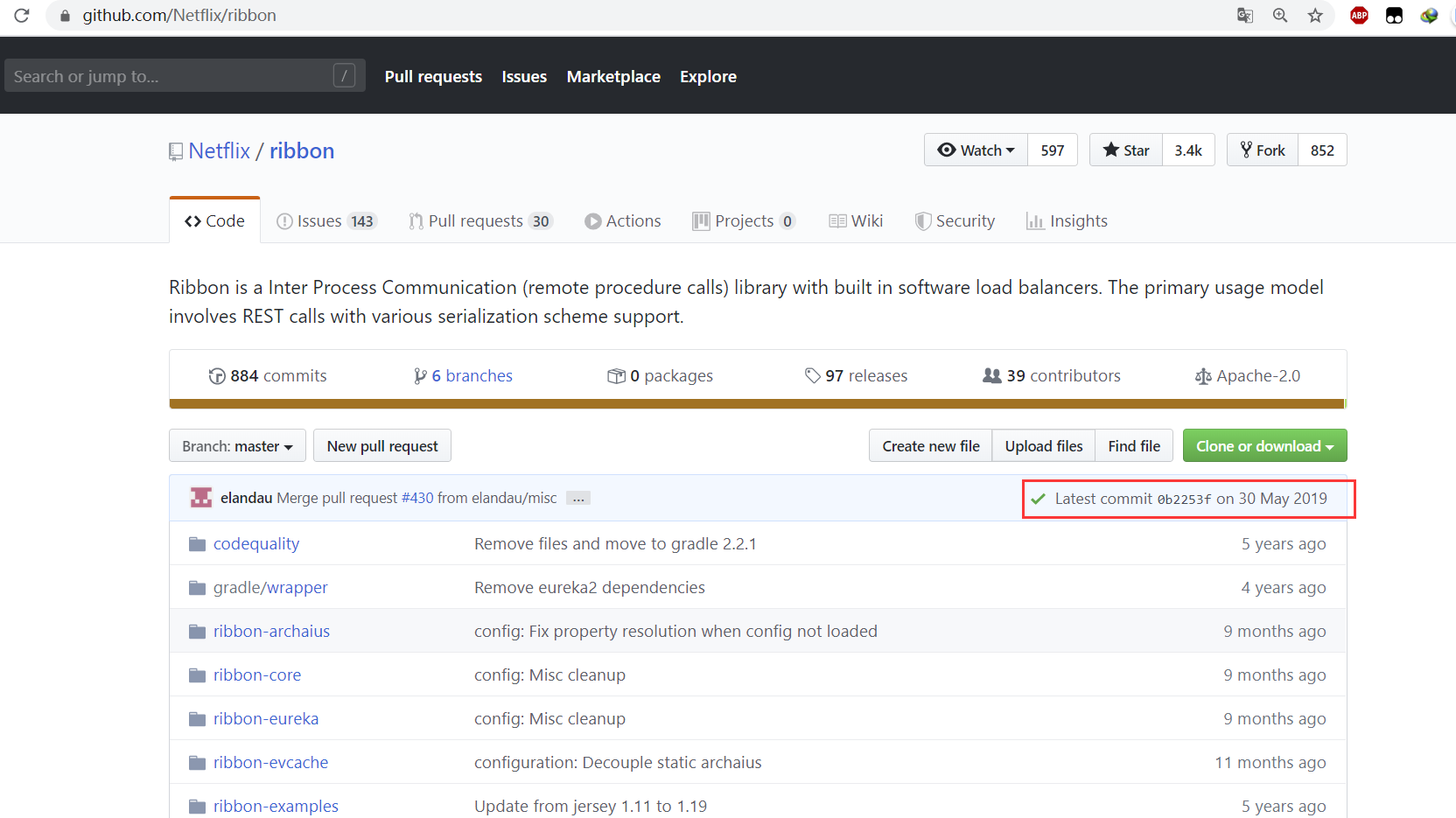
Task: Open the 'Remove eureka2 dependencies' commit message
Action: pyautogui.click(x=590, y=587)
